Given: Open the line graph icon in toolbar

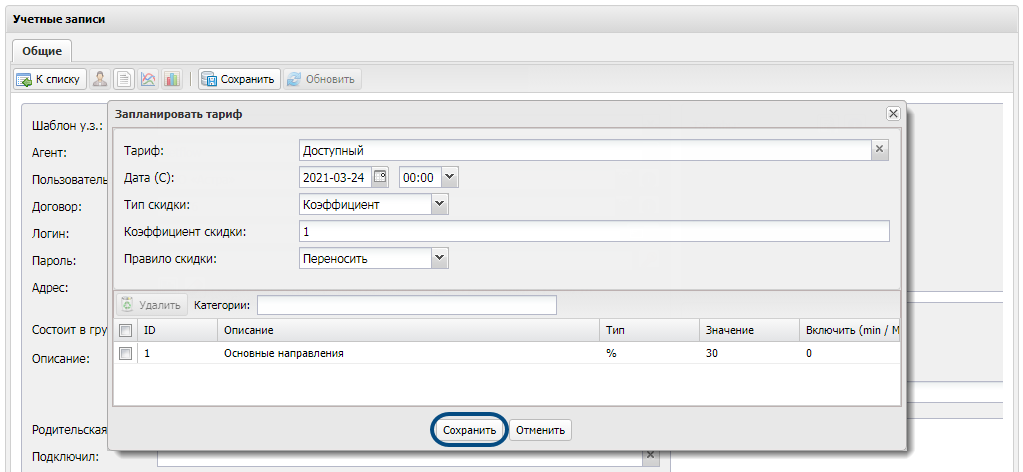Looking at the screenshot, I should coord(148,80).
